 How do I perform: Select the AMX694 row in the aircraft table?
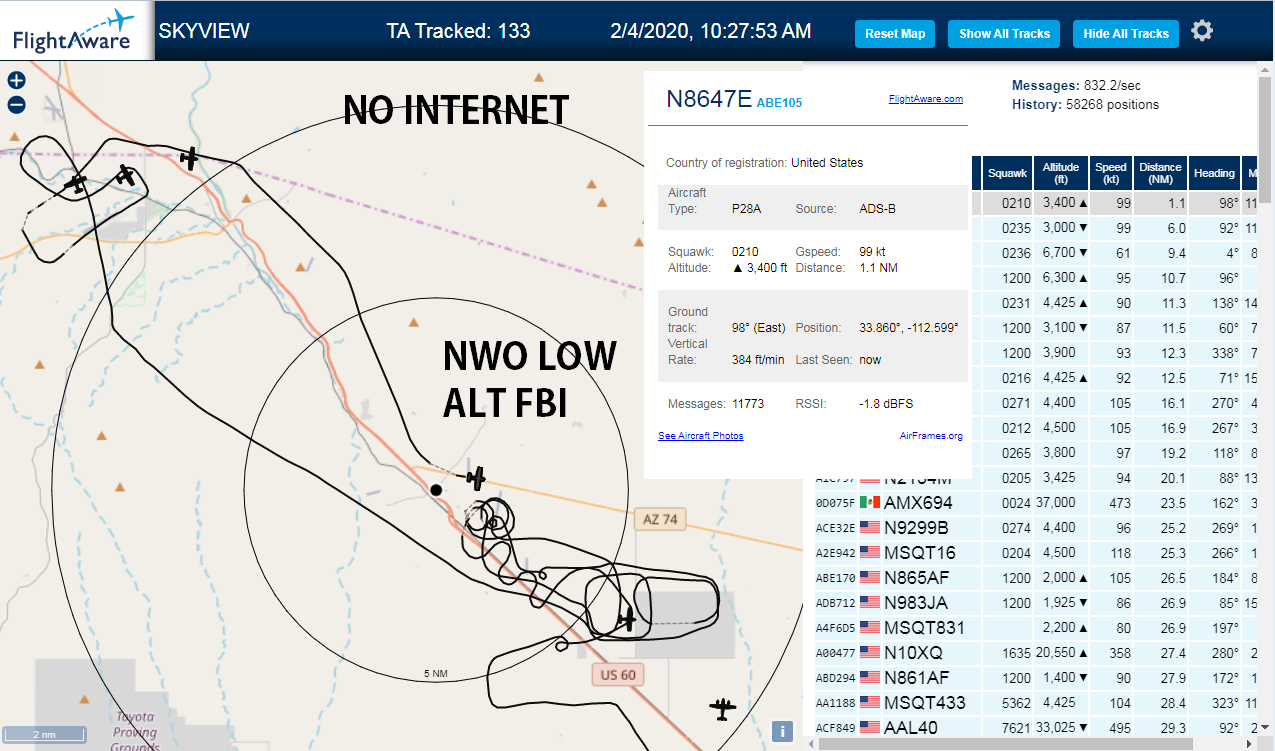(x=1035, y=502)
